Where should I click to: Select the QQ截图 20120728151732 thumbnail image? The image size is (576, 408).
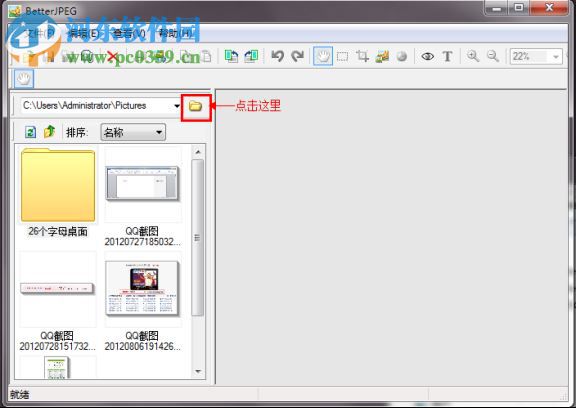click(x=58, y=289)
